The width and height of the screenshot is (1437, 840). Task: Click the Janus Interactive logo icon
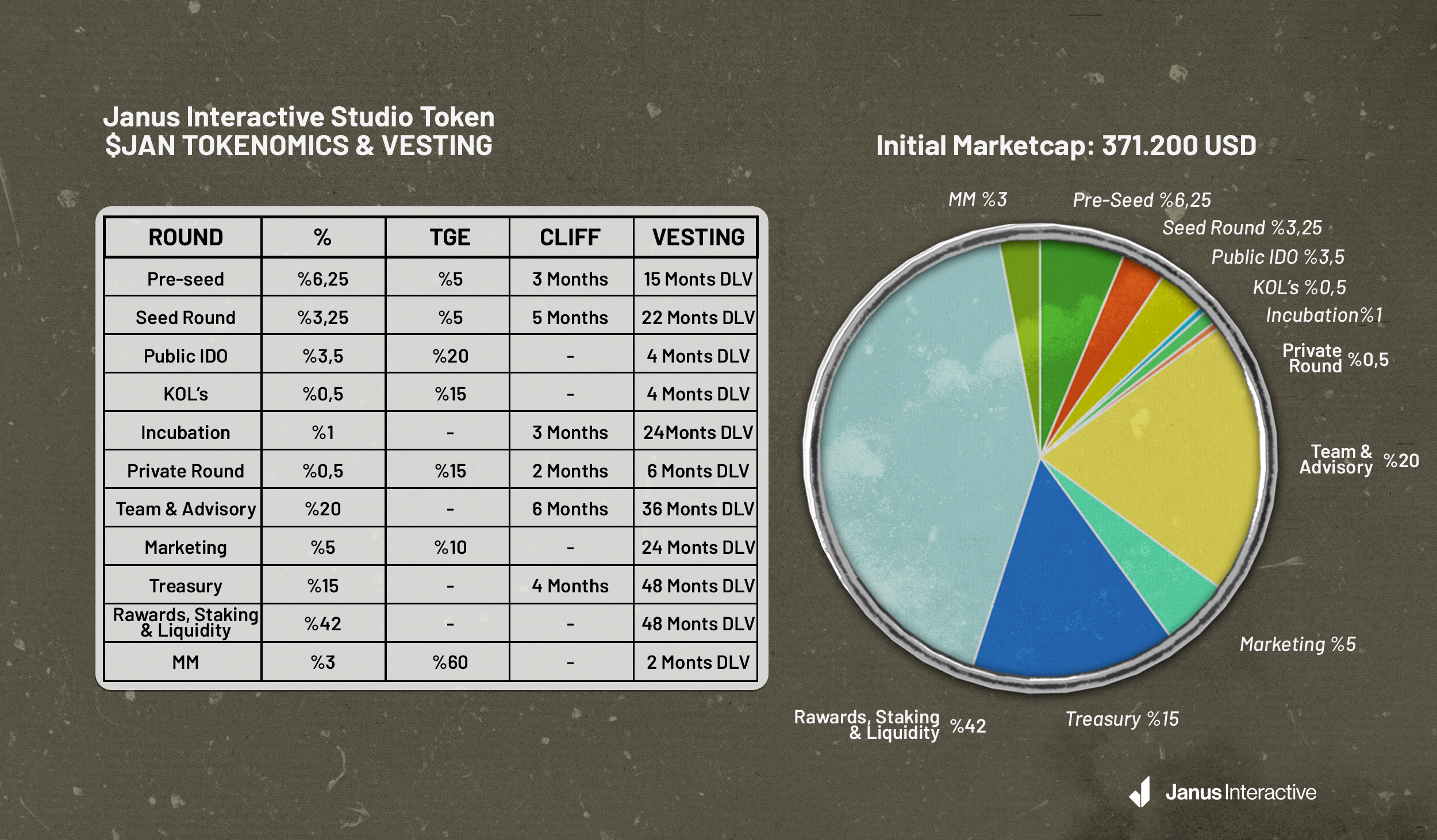click(x=1140, y=792)
